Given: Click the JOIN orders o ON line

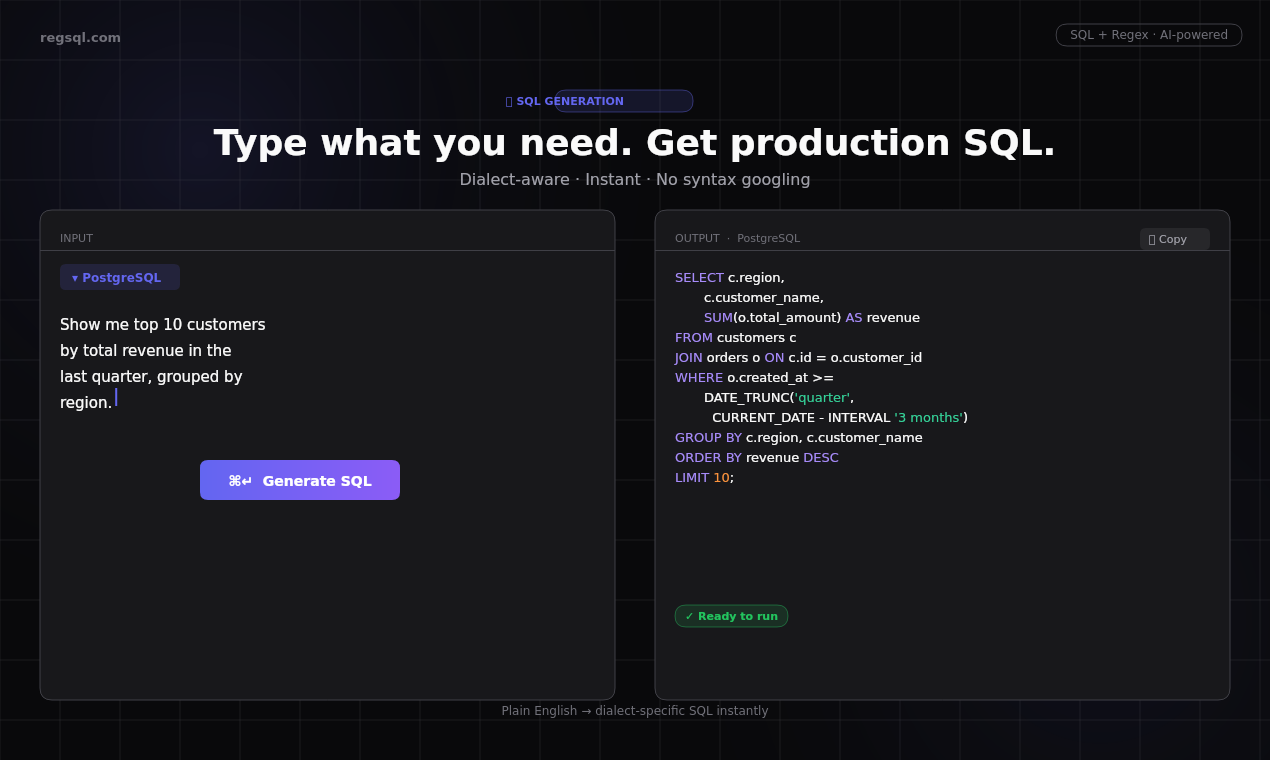Looking at the screenshot, I should (798, 358).
